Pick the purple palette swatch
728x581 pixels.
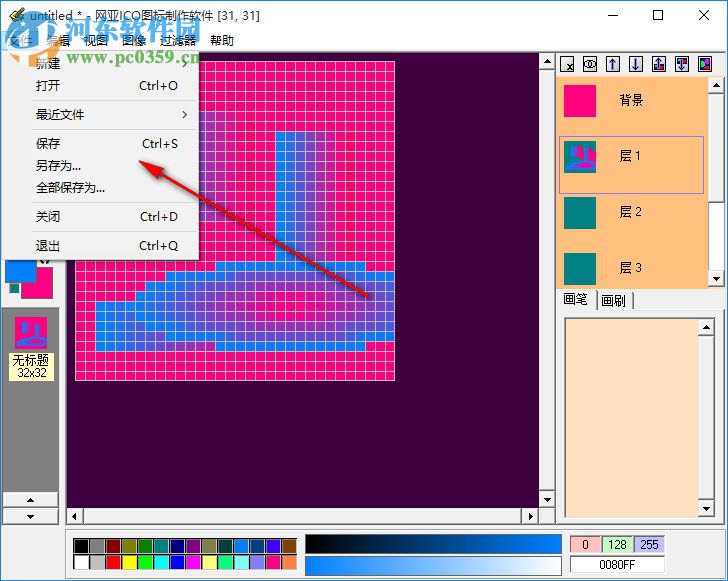point(193,546)
